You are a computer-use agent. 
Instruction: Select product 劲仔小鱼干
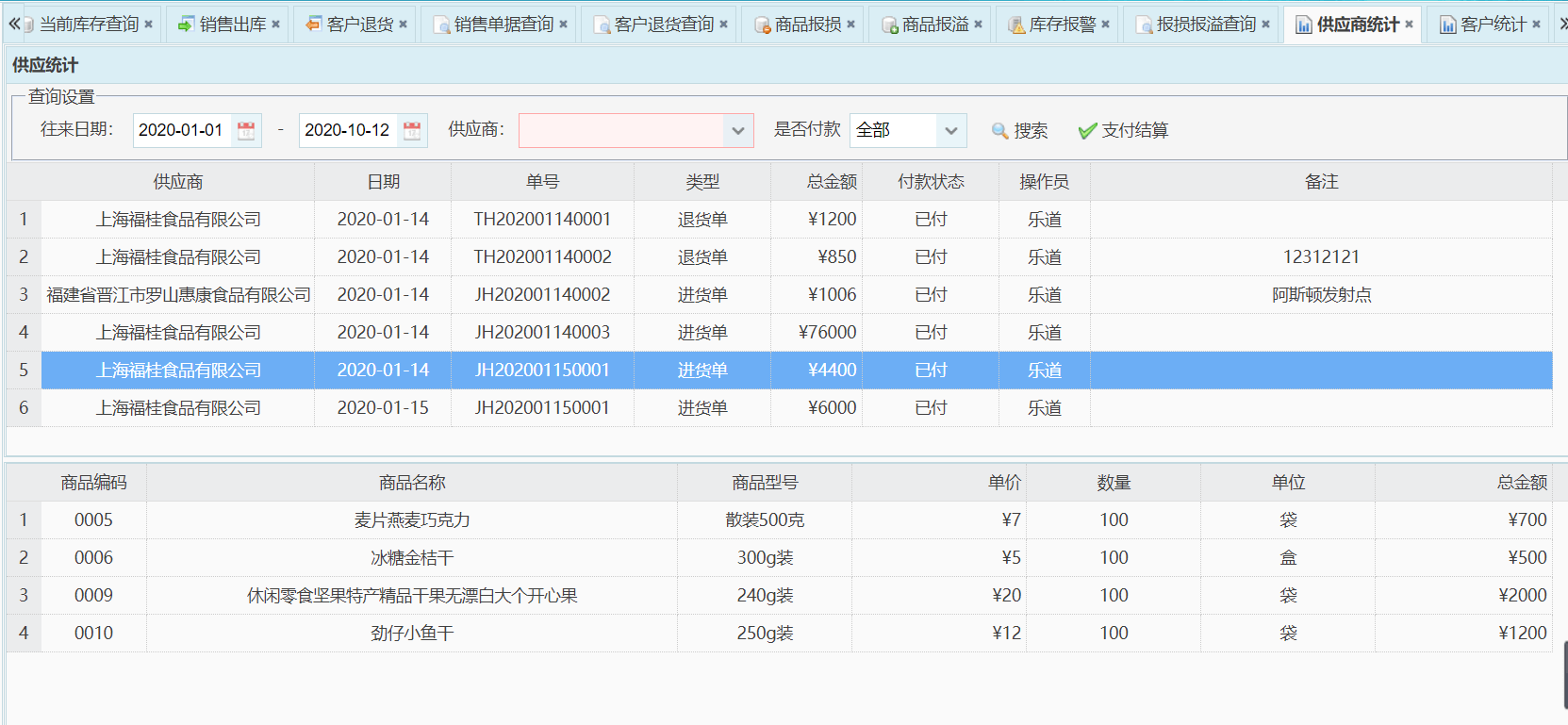click(412, 634)
